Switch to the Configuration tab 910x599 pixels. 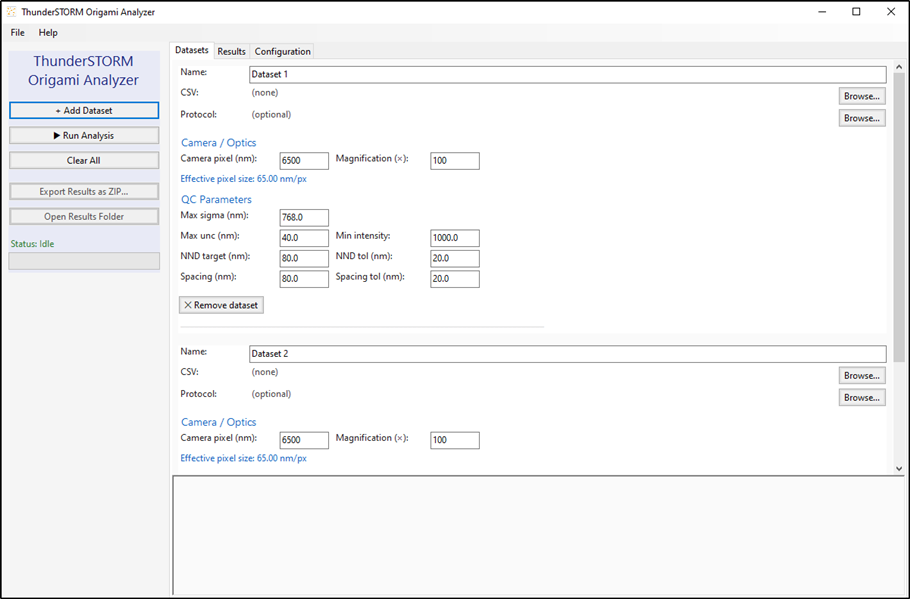tap(283, 51)
